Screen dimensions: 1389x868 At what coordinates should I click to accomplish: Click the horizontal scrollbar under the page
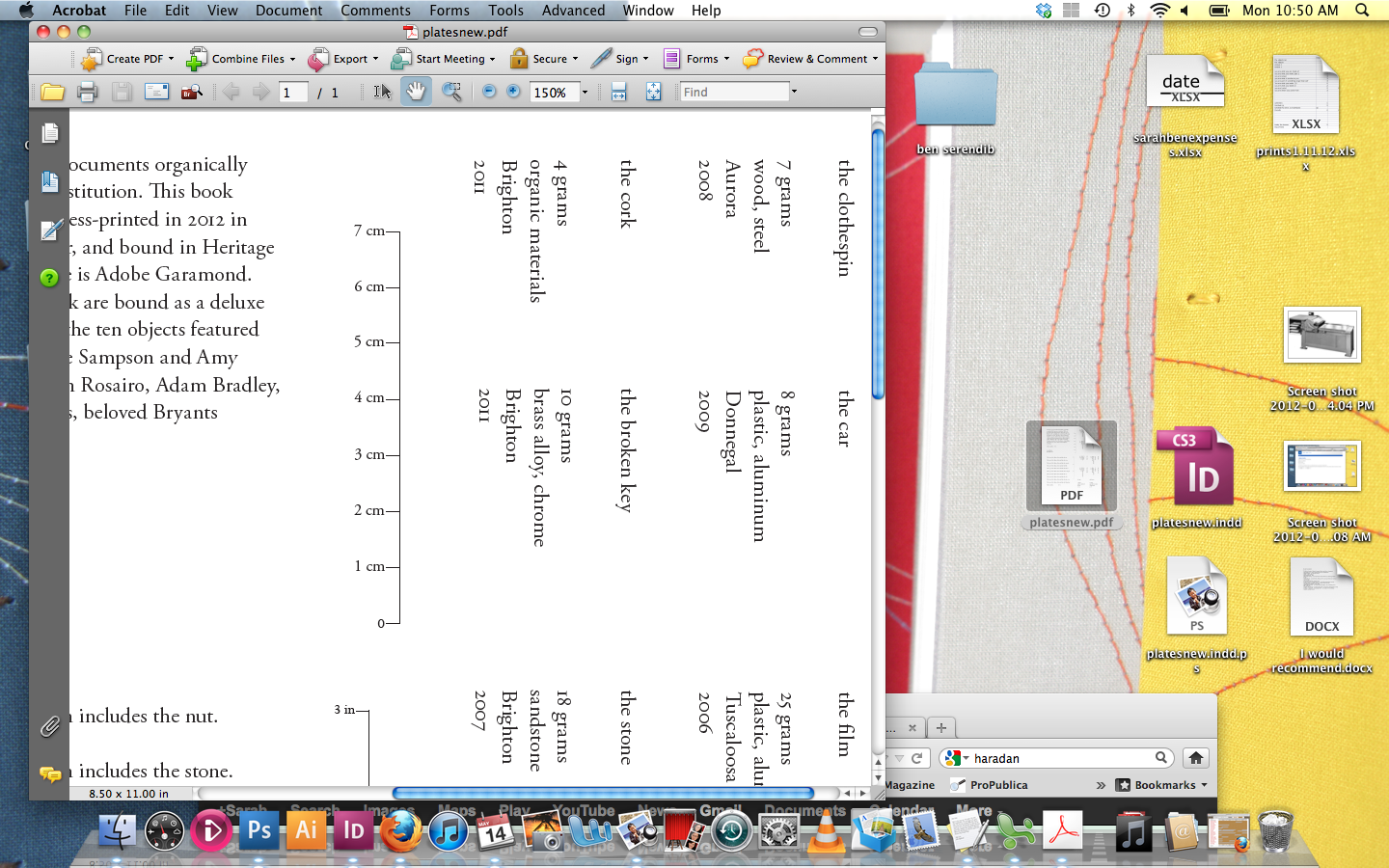coord(603,794)
